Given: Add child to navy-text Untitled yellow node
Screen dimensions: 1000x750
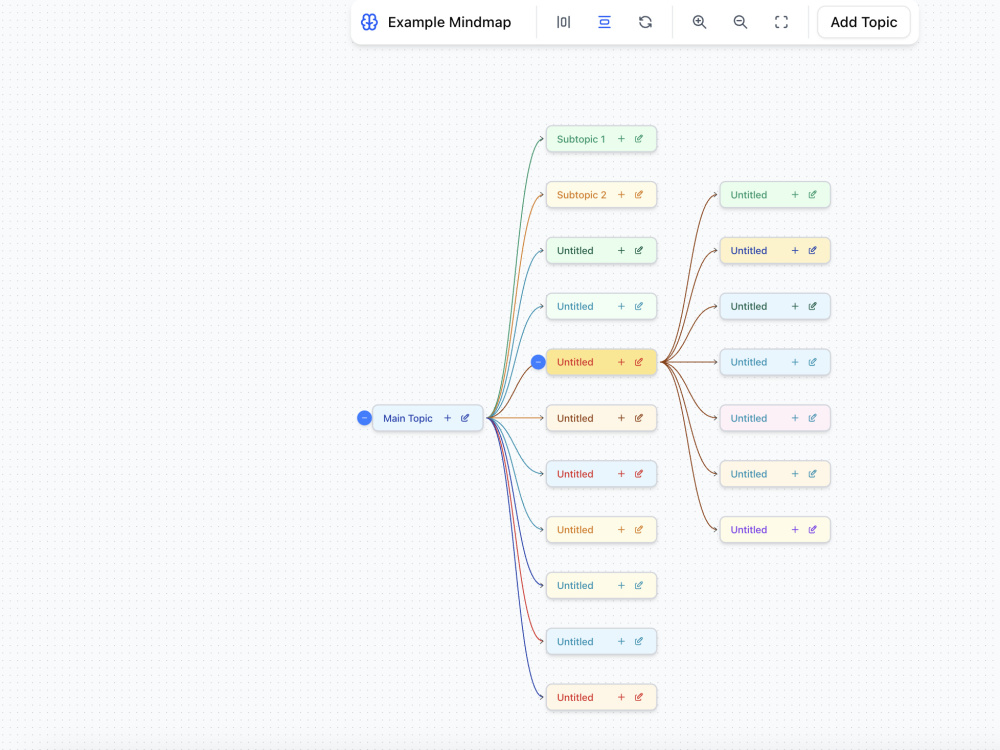Looking at the screenshot, I should tap(795, 251).
